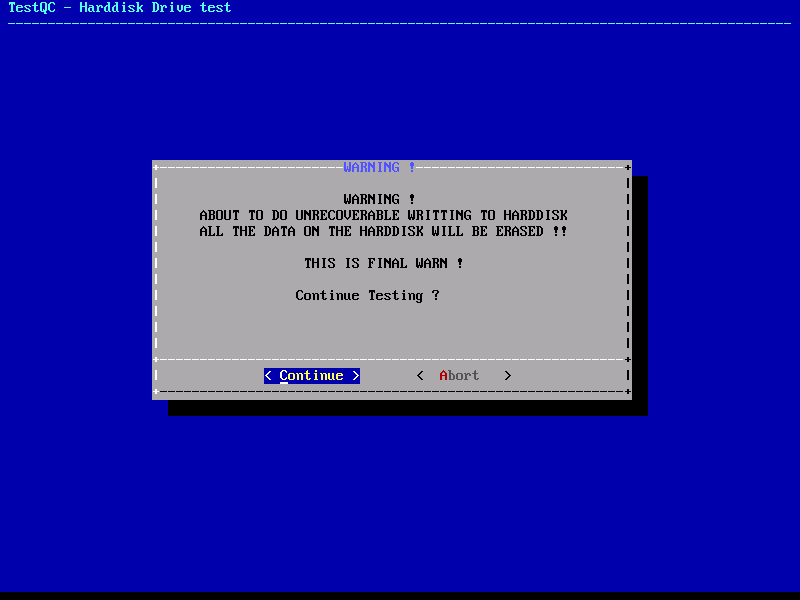Click the Continue Testing ? prompt text
The image size is (800, 600).
(x=367, y=295)
